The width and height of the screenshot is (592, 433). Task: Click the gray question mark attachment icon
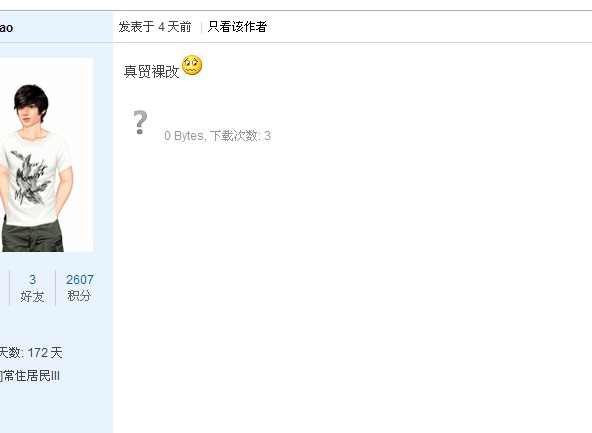[140, 122]
